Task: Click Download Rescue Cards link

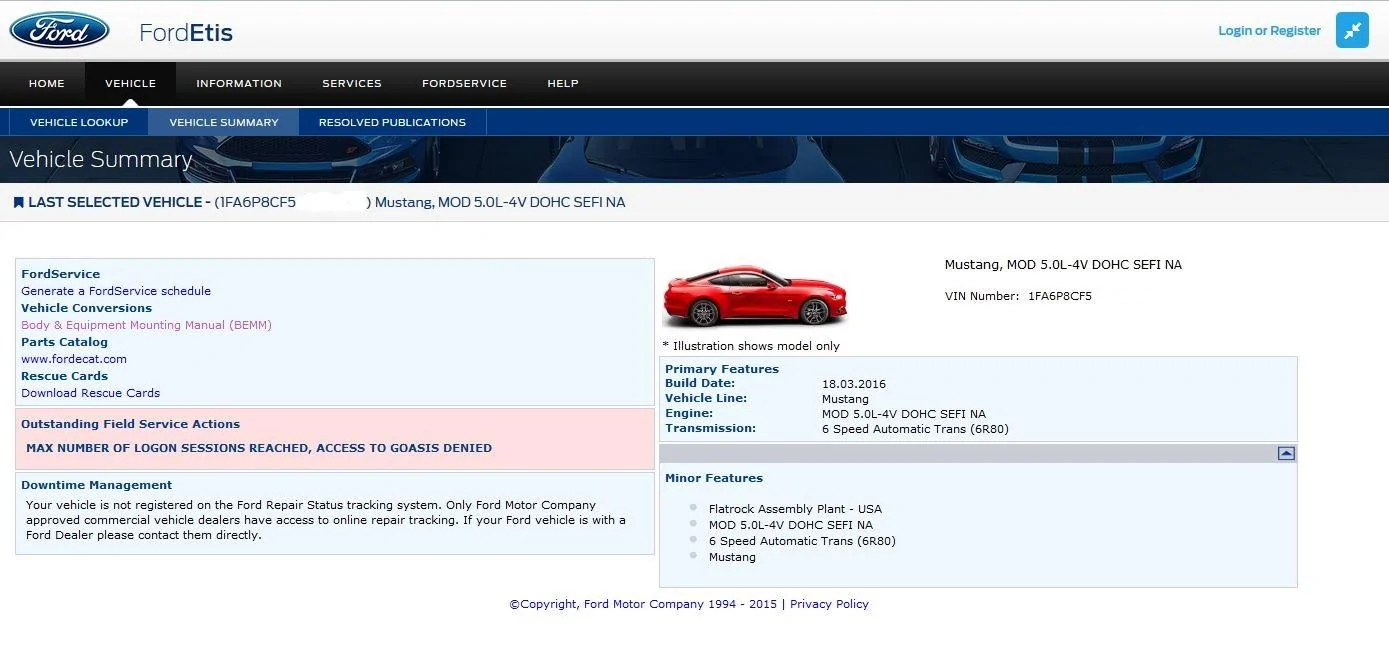Action: [90, 393]
